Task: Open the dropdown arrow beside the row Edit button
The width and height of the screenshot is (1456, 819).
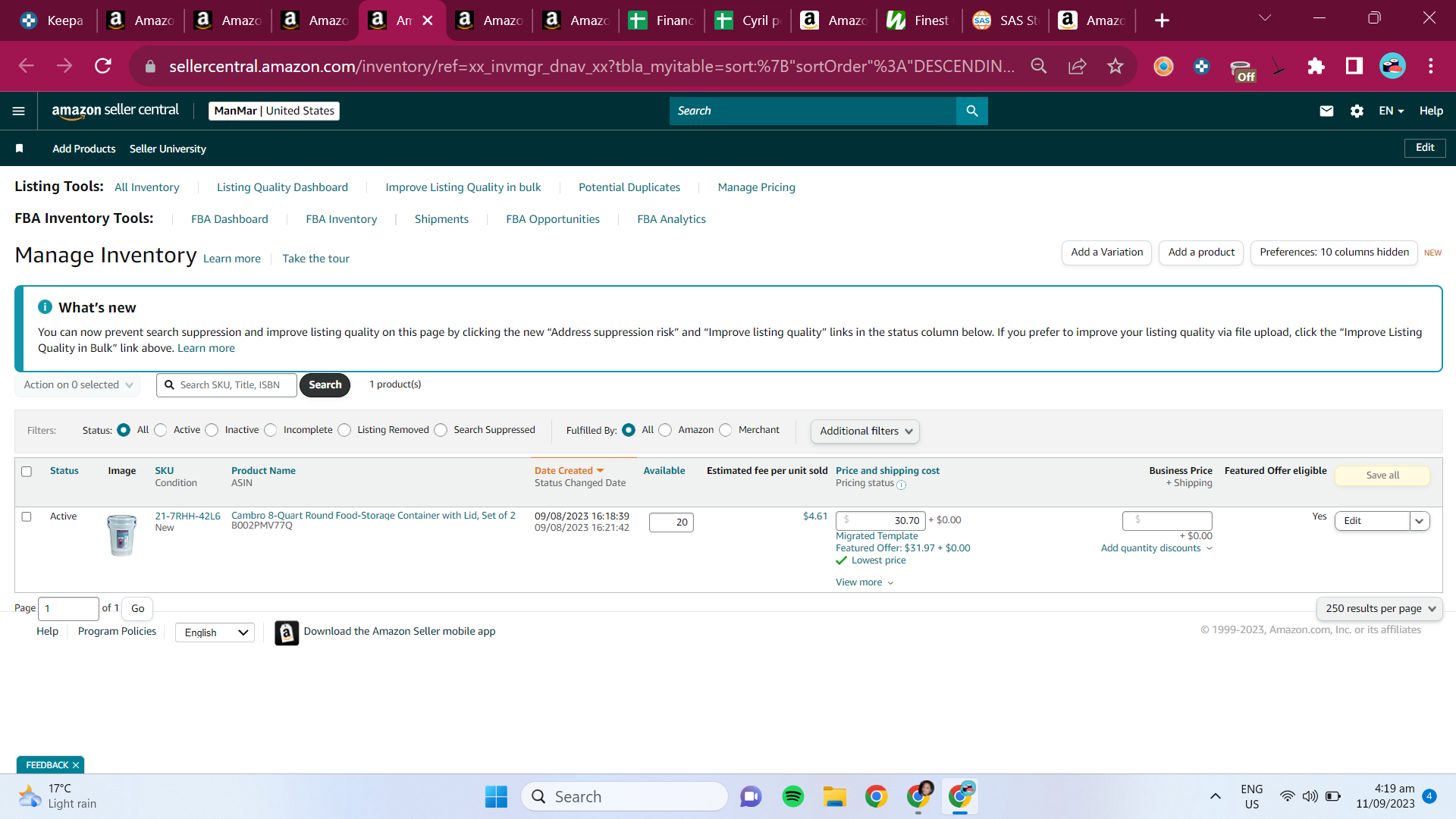Action: click(x=1420, y=521)
